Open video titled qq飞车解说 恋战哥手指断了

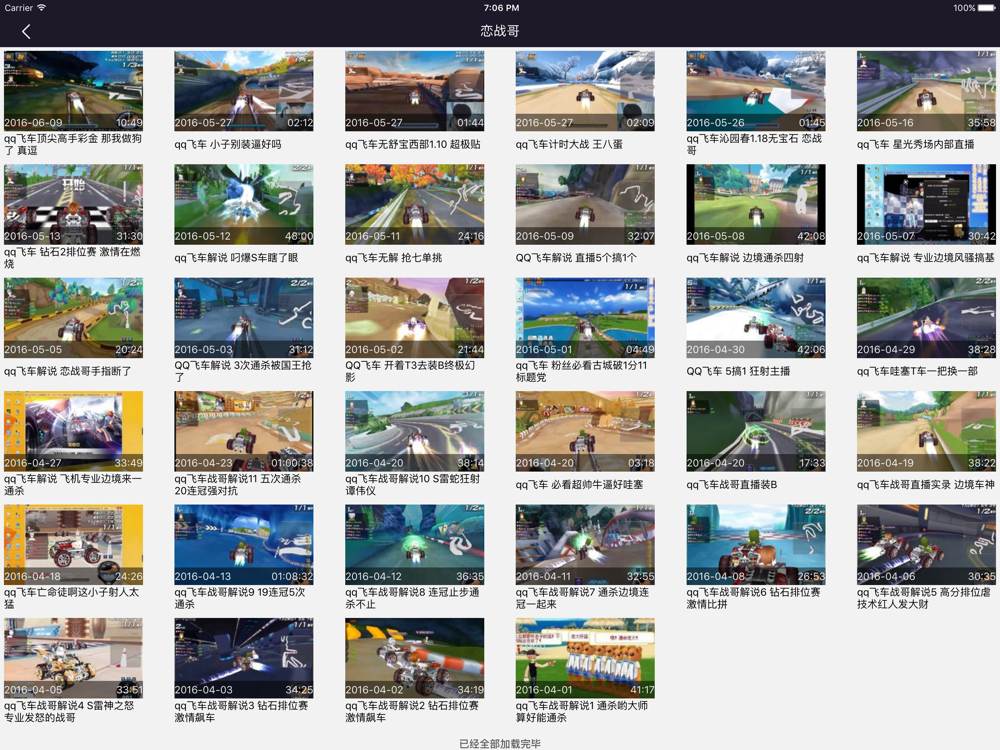(x=68, y=371)
